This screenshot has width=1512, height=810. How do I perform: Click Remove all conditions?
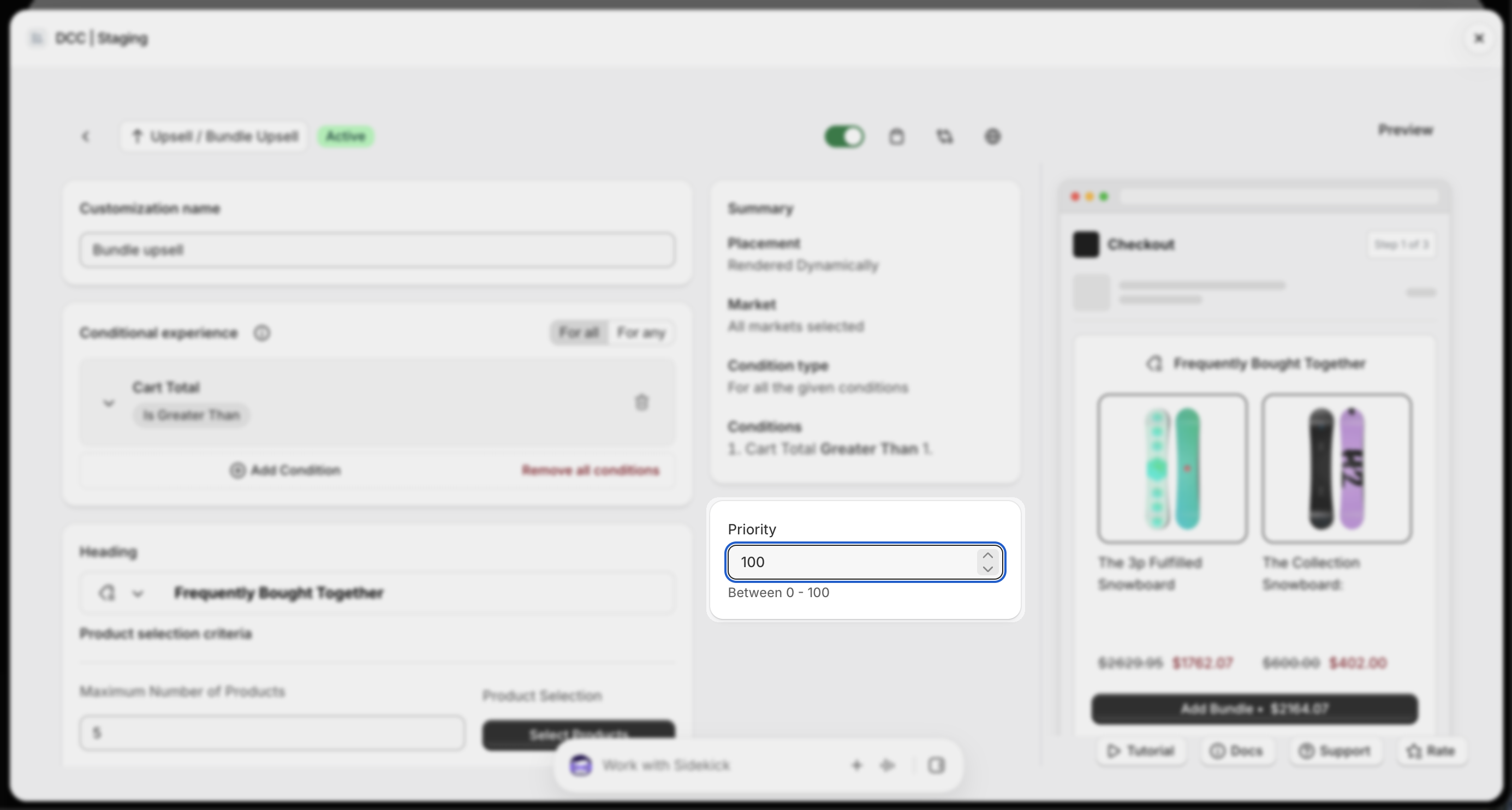point(591,470)
